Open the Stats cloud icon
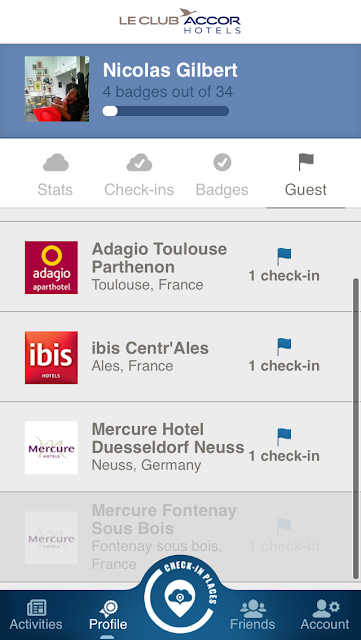 pyautogui.click(x=56, y=162)
